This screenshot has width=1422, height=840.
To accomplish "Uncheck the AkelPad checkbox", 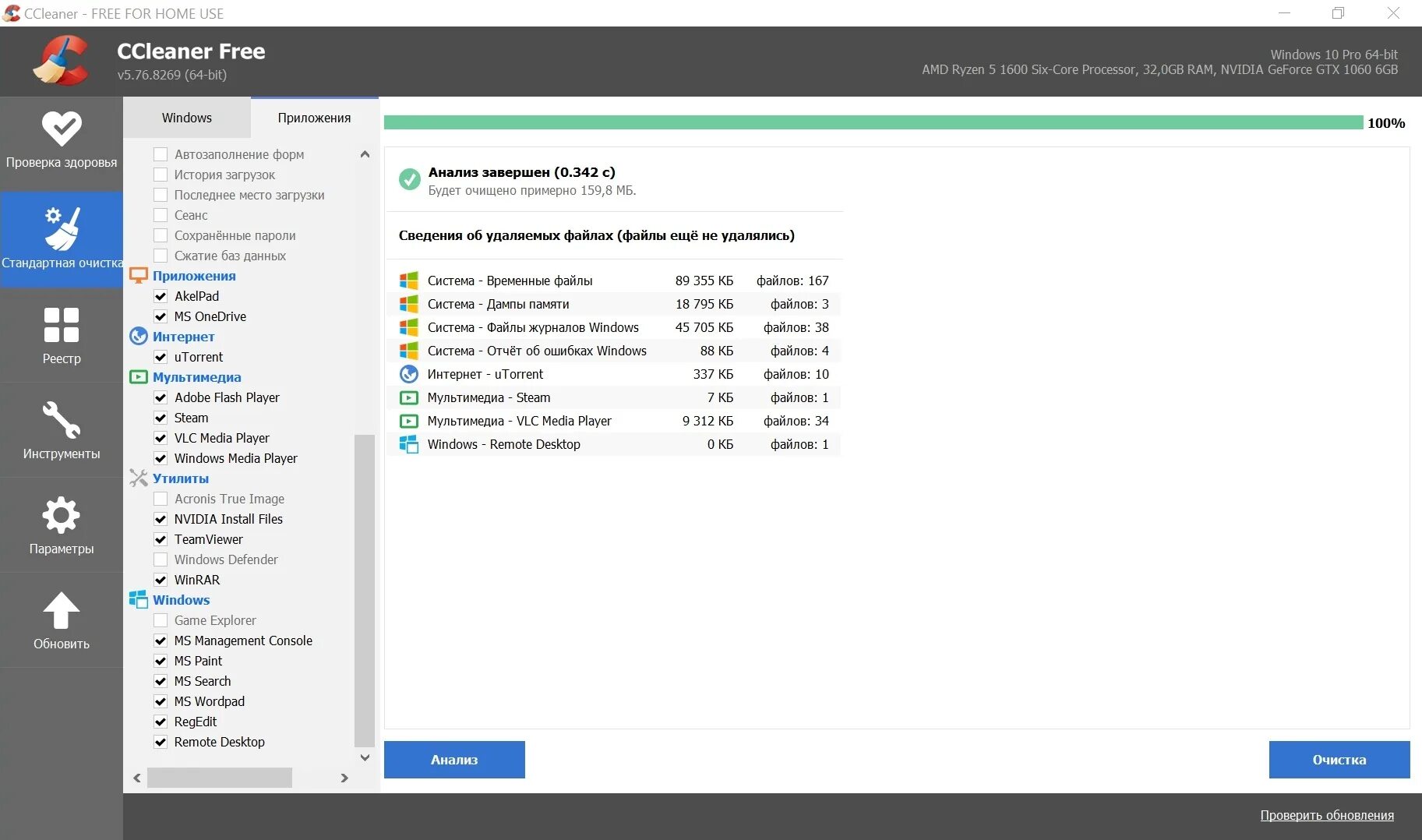I will coord(161,296).
